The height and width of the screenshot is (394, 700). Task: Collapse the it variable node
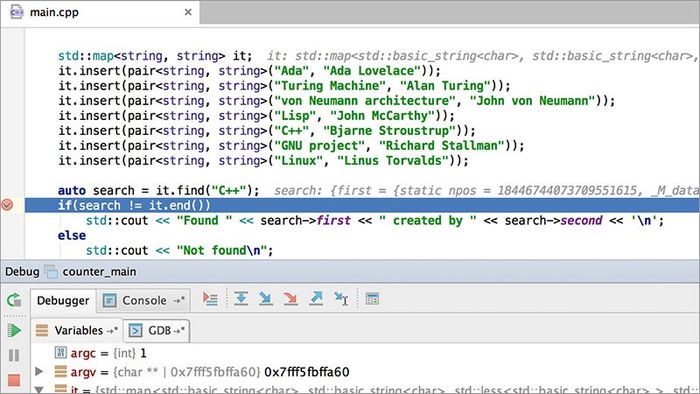point(39,390)
